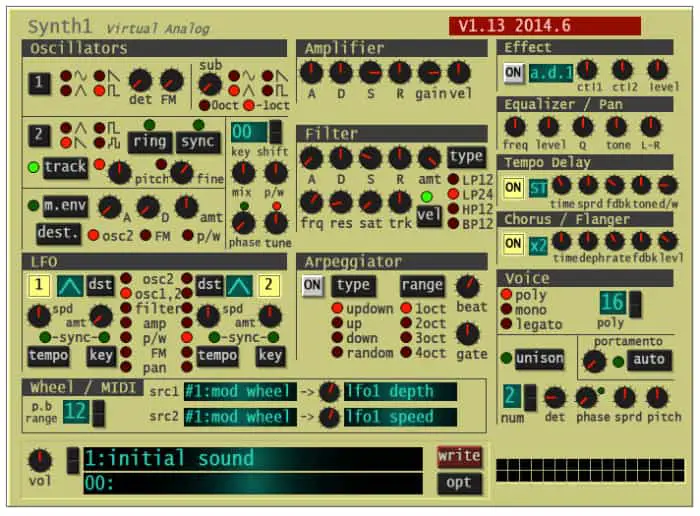Select oscillator 1 square waveform LED
The width and height of the screenshot is (700, 516).
(x=99, y=91)
